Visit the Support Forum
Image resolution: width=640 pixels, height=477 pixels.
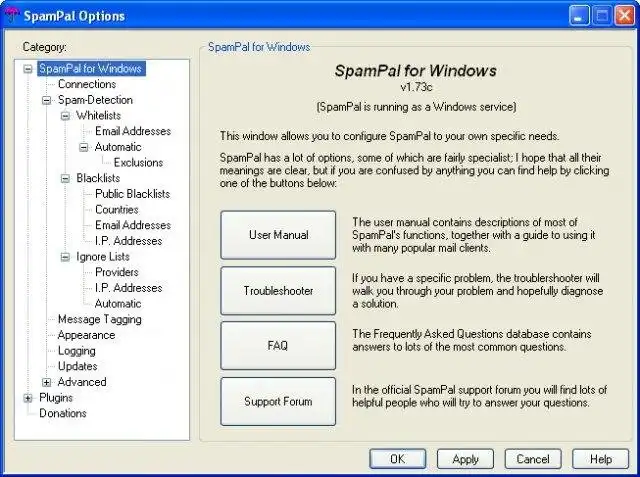(x=278, y=402)
